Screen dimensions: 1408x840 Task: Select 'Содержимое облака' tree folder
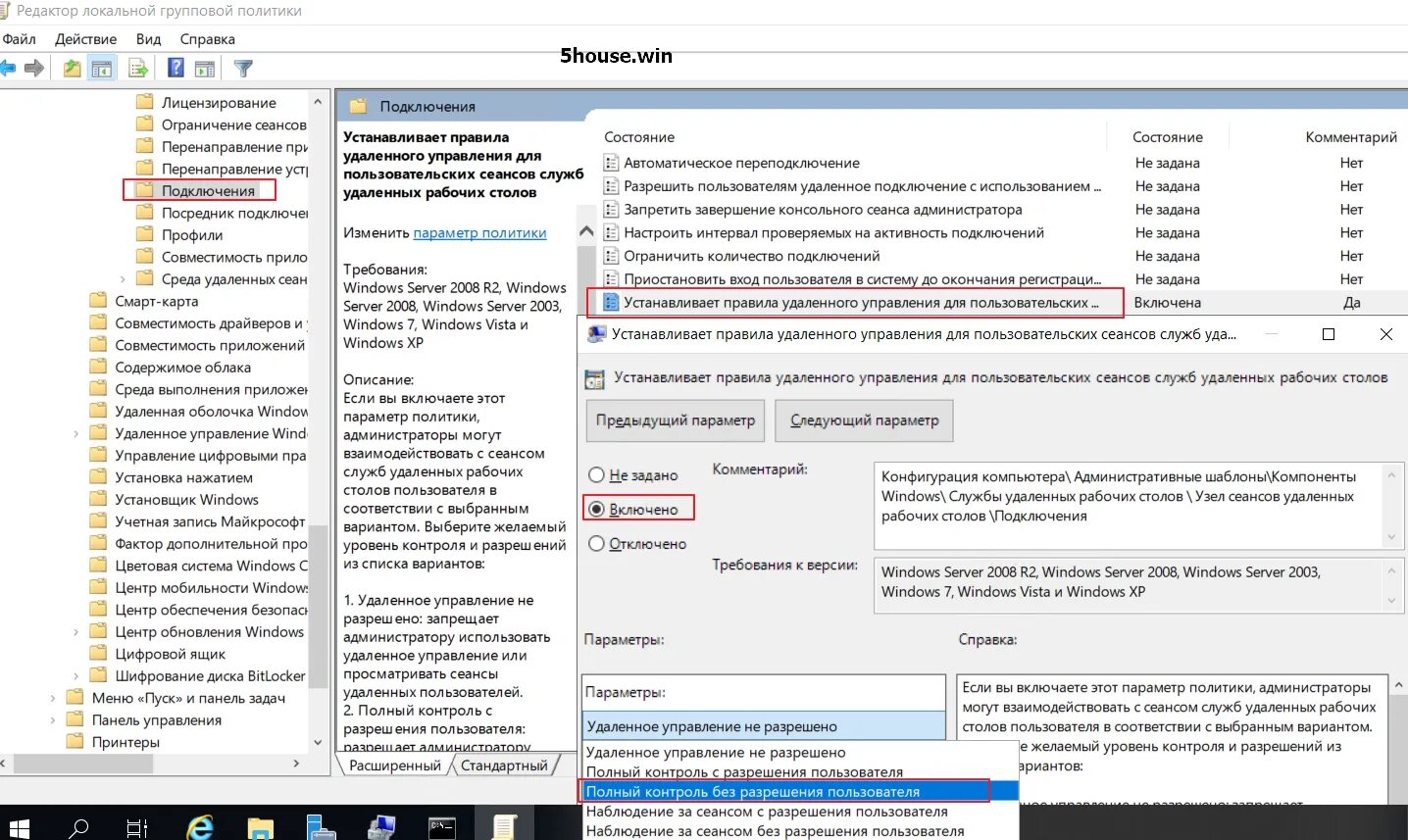[x=182, y=368]
